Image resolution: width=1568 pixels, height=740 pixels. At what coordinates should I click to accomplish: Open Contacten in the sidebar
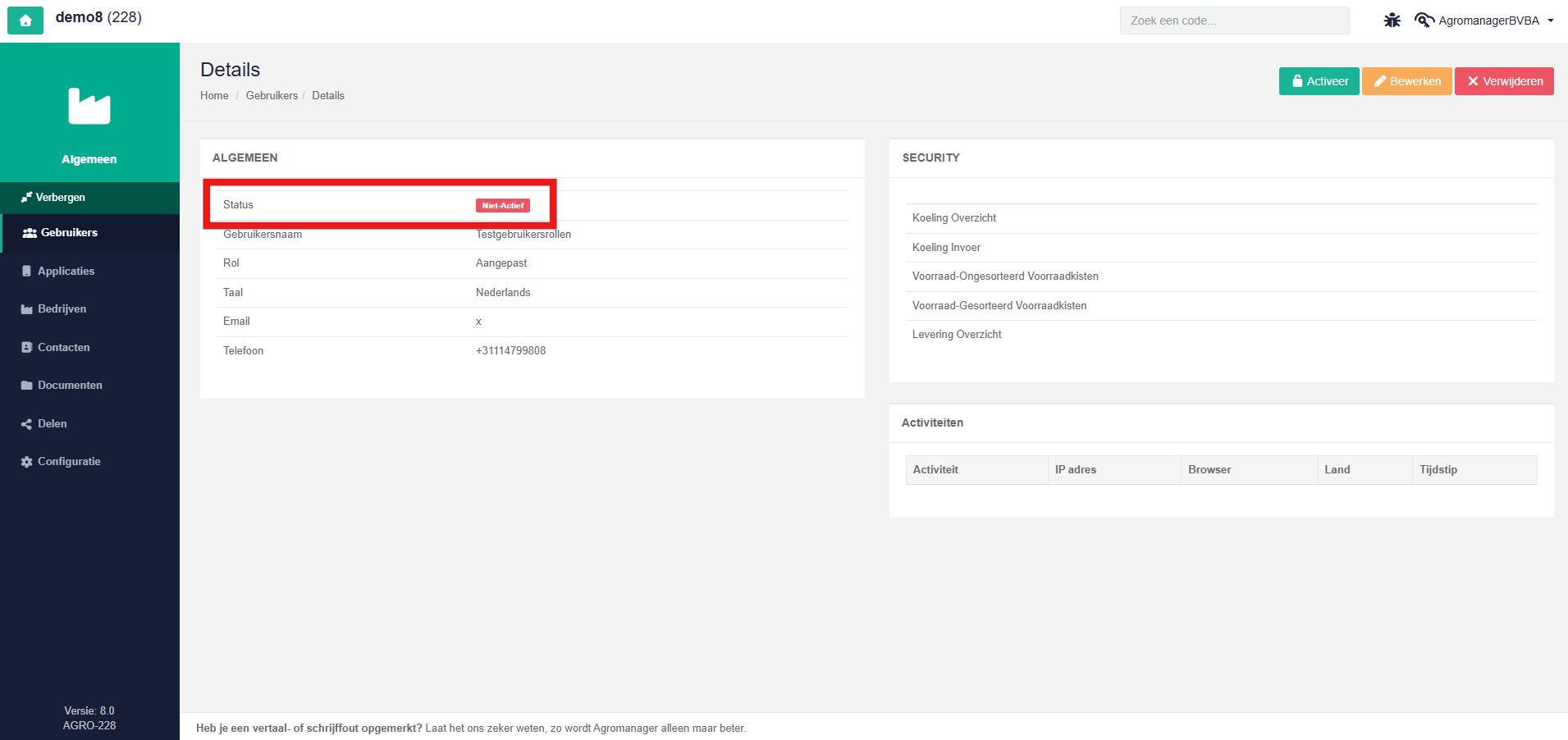pyautogui.click(x=89, y=348)
